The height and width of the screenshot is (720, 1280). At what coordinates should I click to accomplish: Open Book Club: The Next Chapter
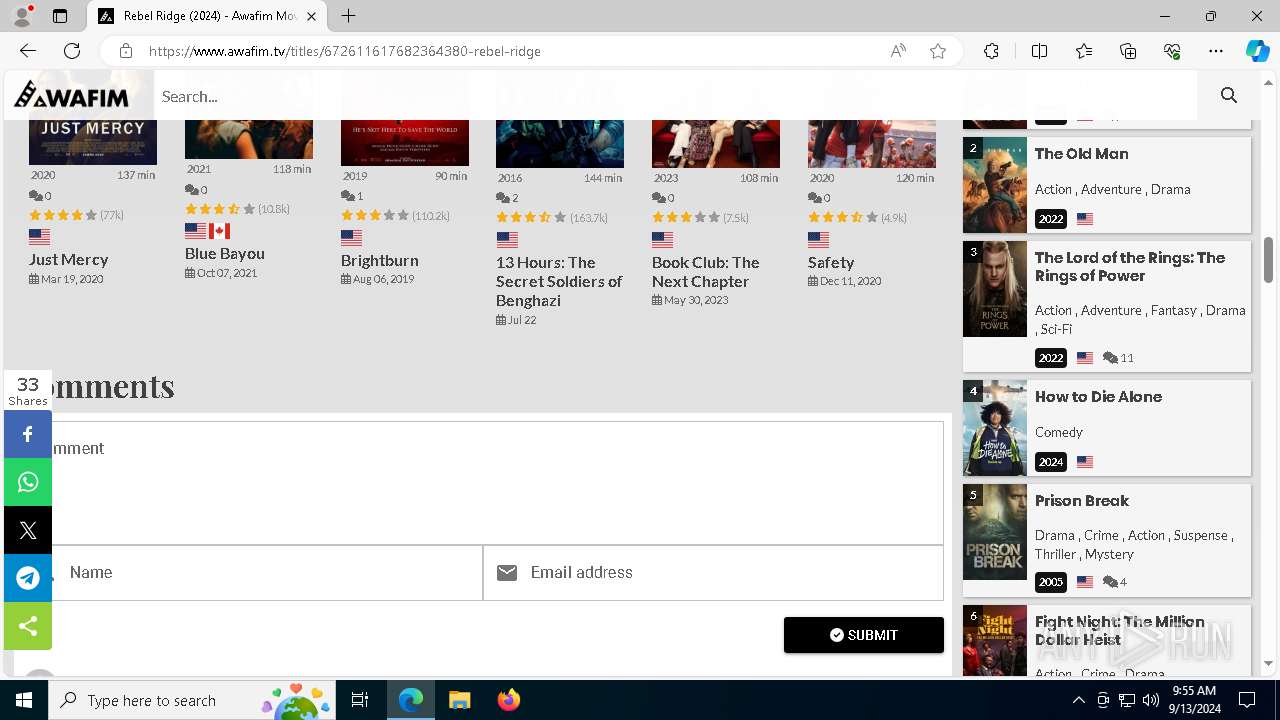706,272
